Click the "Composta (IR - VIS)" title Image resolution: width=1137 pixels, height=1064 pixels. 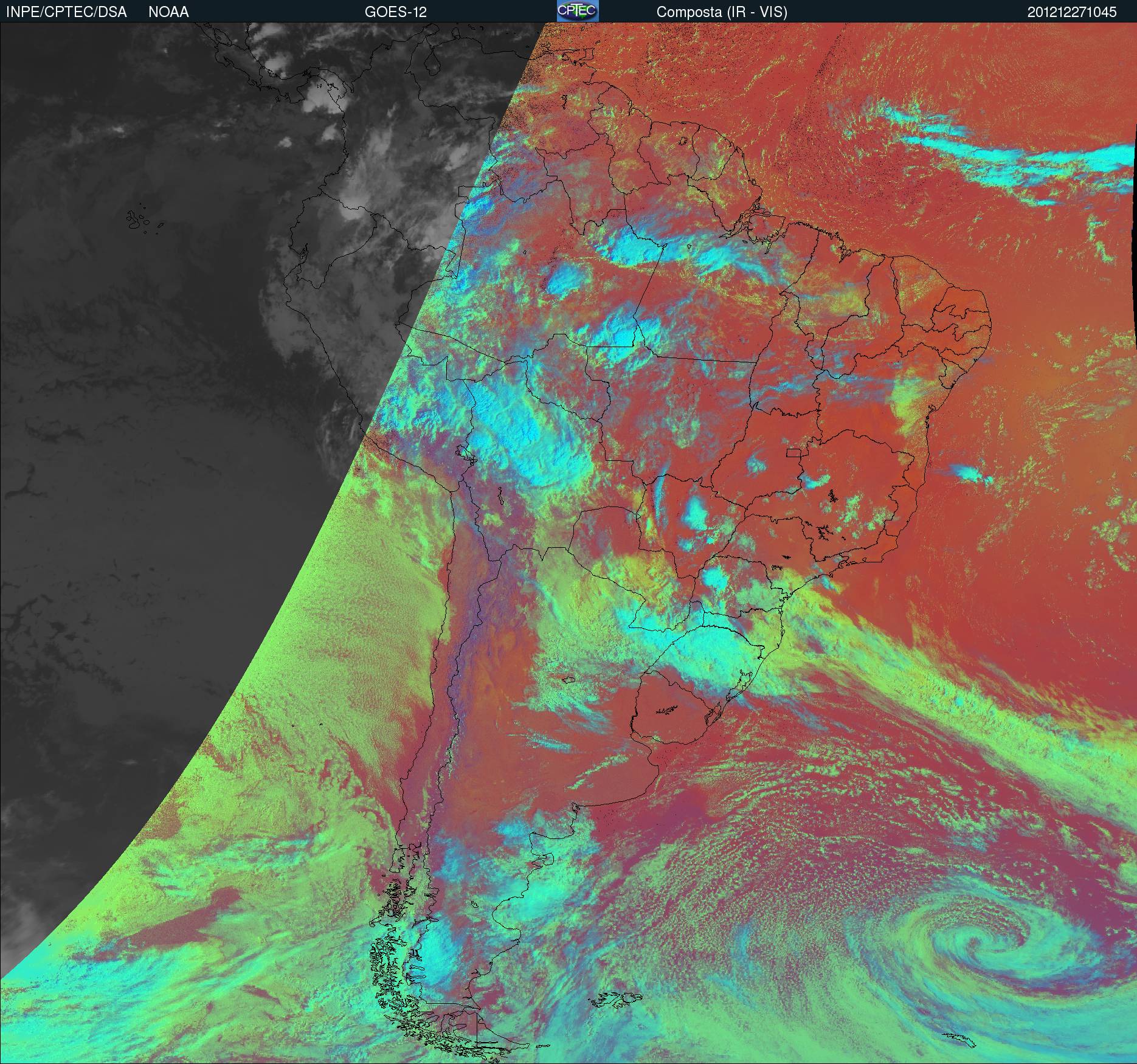tap(722, 12)
